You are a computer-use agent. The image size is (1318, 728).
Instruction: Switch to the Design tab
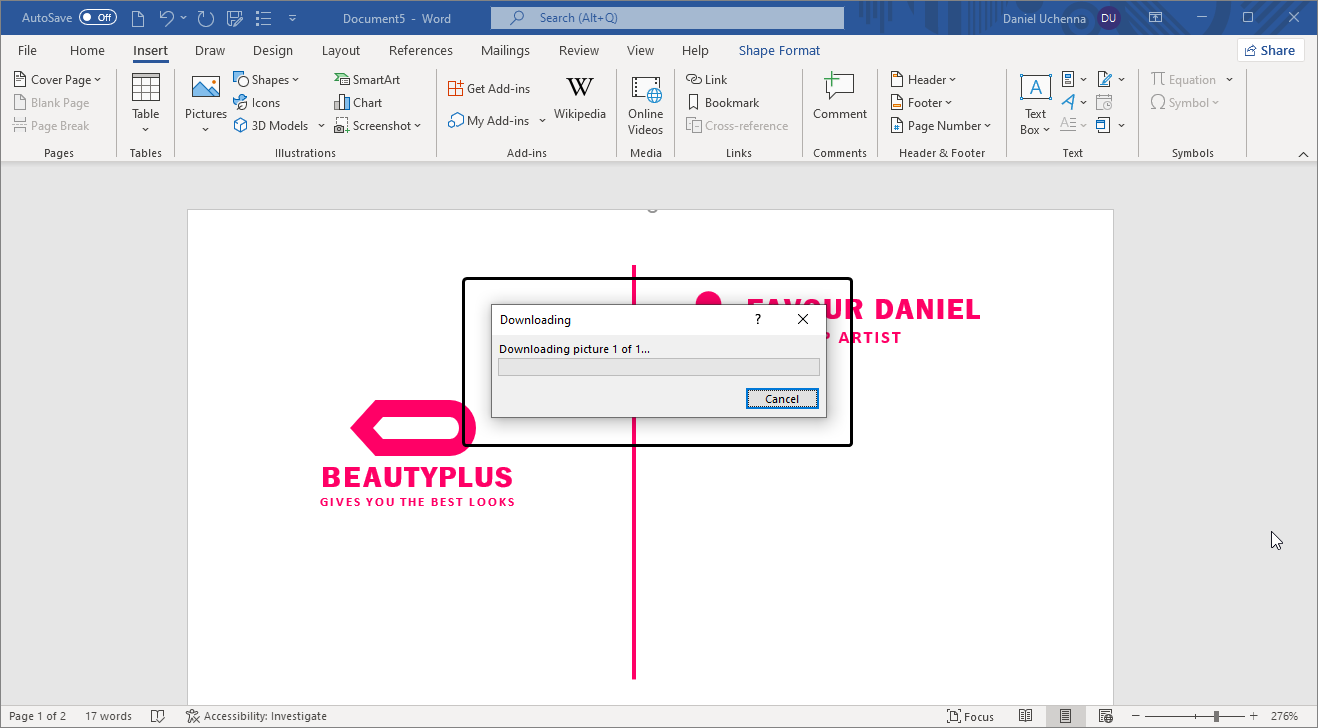273,50
